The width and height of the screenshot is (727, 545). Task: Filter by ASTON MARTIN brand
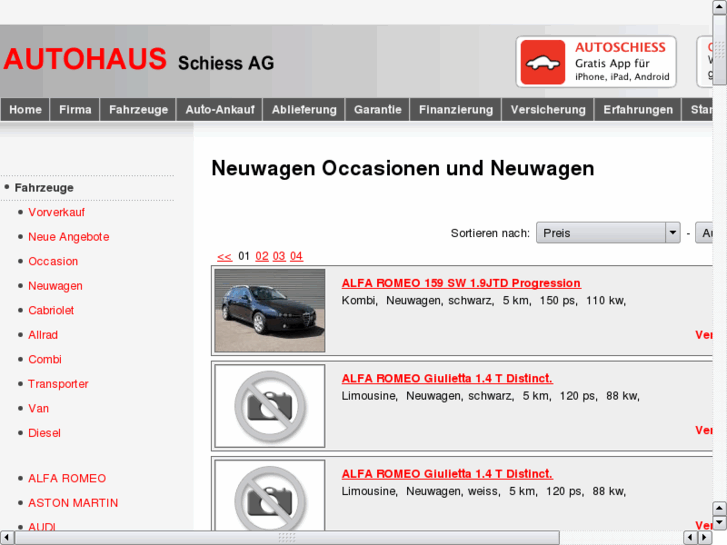(x=73, y=503)
